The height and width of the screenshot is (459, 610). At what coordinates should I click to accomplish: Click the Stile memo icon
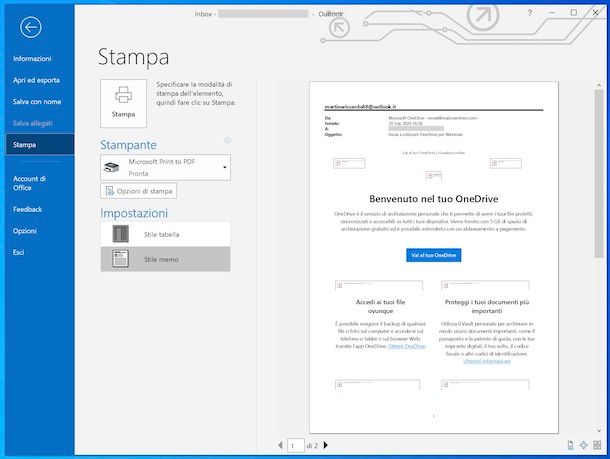[x=121, y=259]
